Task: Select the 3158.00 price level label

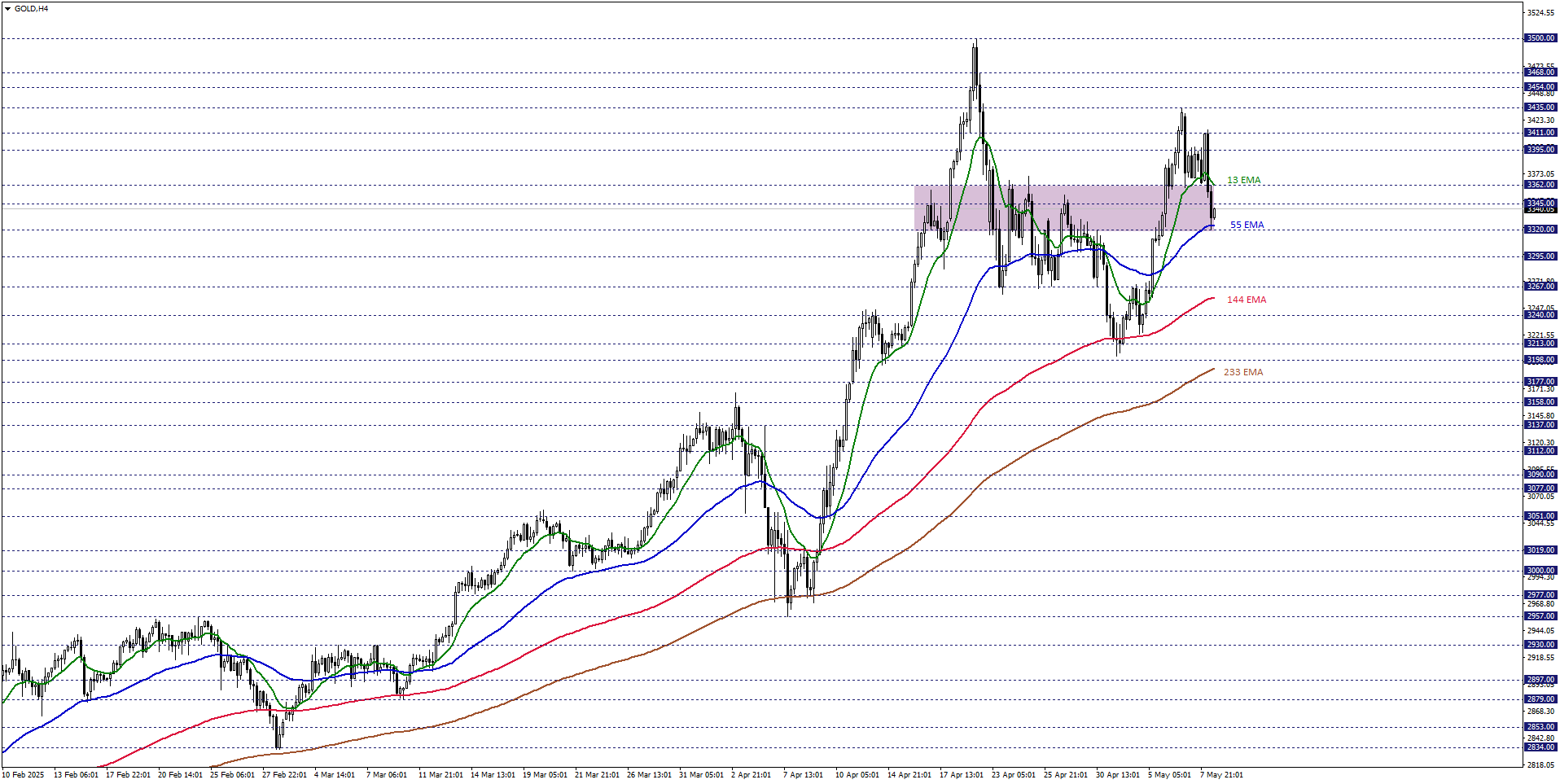Action: click(1540, 402)
